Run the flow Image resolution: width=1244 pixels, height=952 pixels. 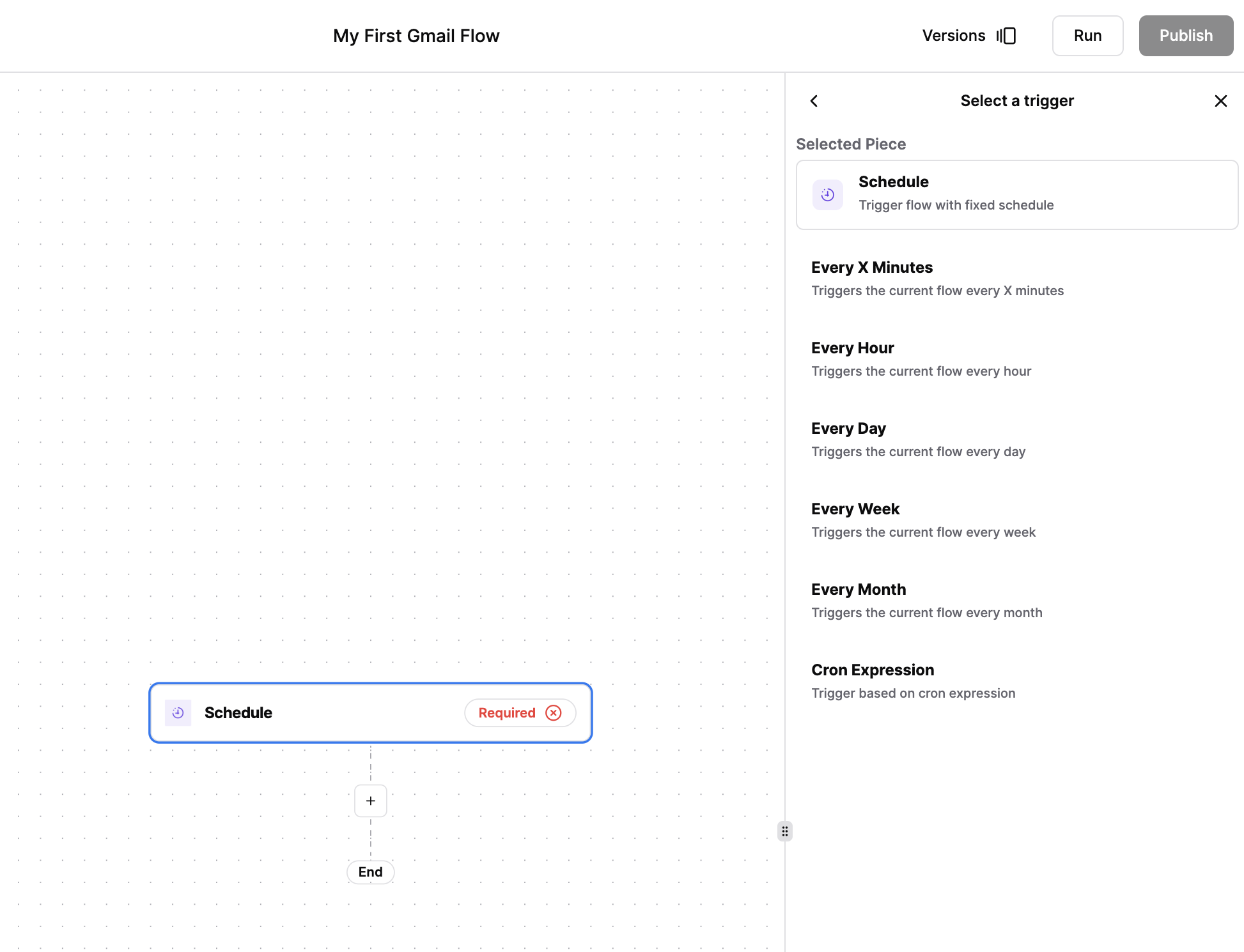tap(1087, 36)
